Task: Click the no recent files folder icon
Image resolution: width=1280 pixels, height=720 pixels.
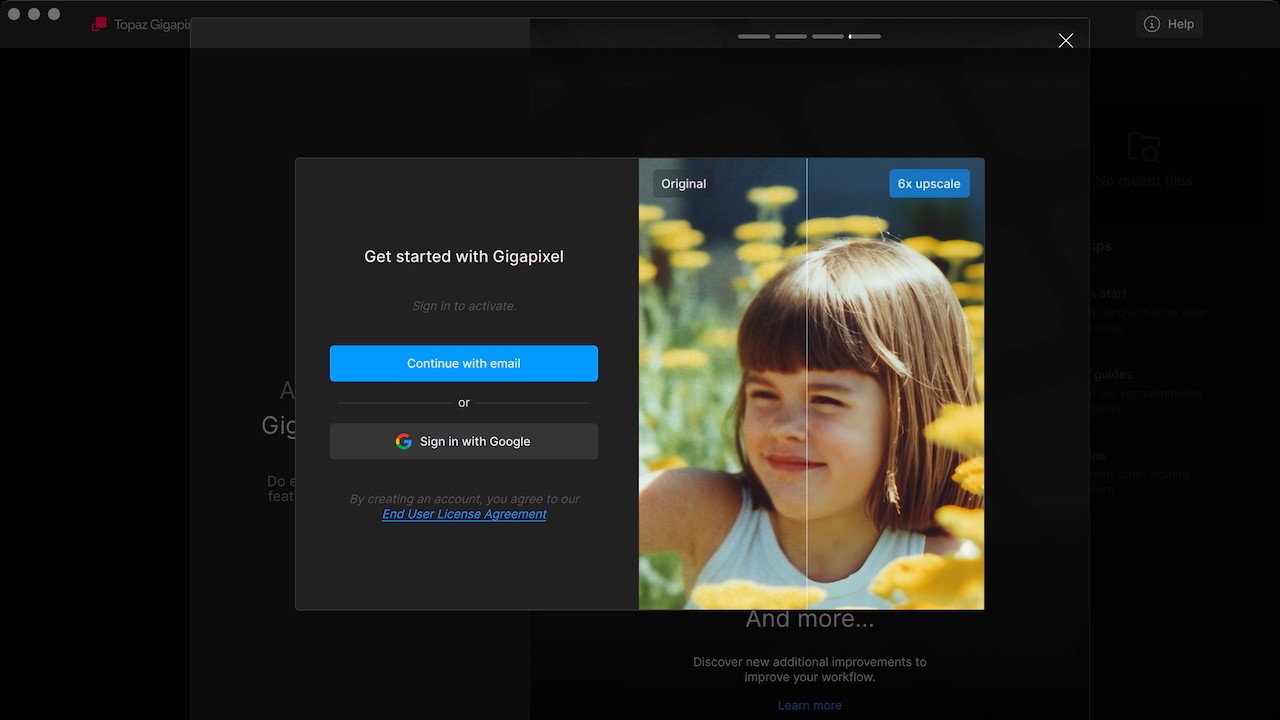Action: [1144, 148]
